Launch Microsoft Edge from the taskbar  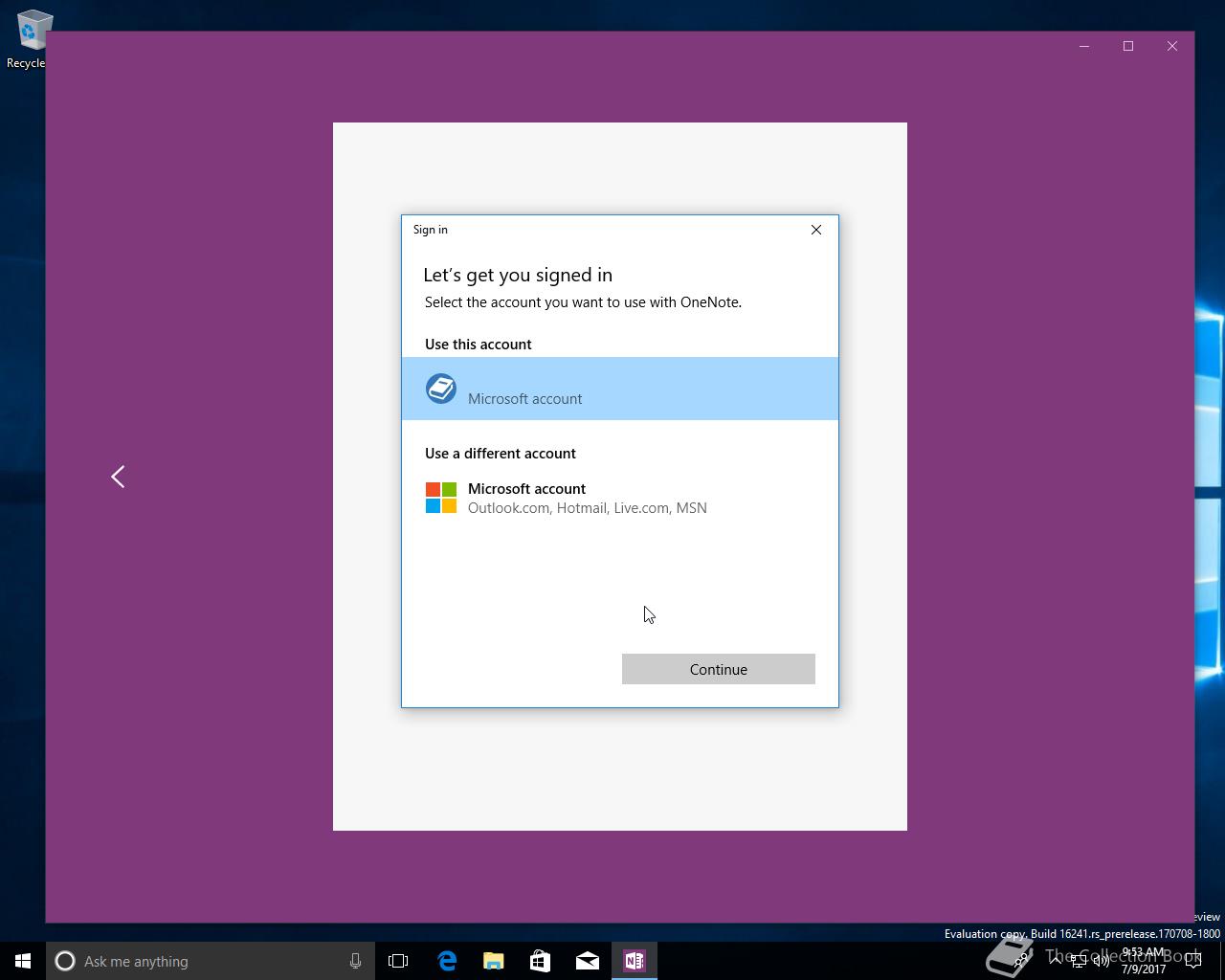click(x=447, y=961)
